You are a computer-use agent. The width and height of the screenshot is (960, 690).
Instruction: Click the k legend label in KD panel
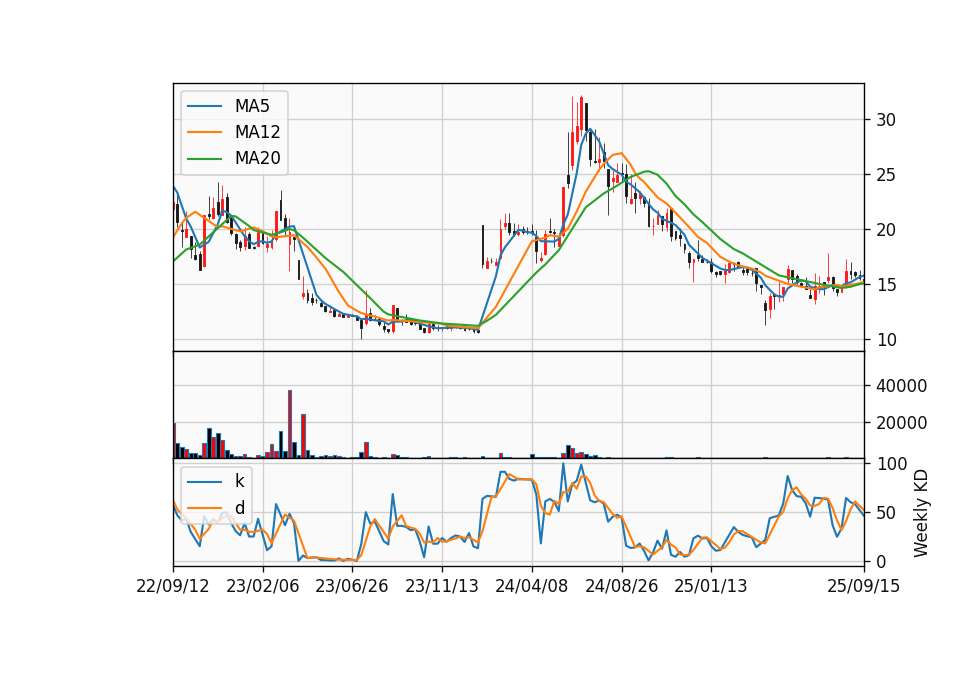(239, 481)
